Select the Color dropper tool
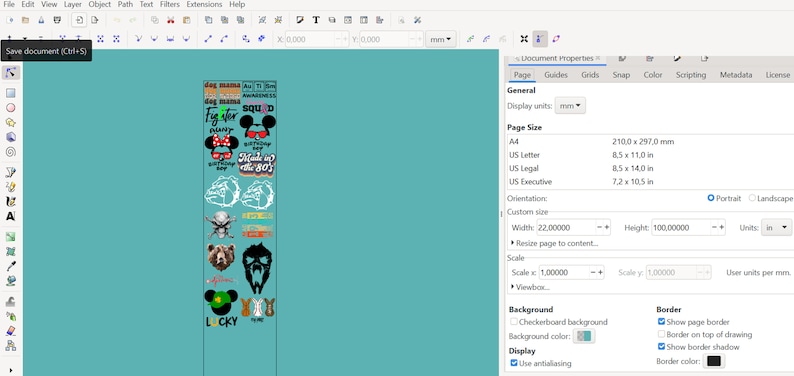 pos(10,266)
